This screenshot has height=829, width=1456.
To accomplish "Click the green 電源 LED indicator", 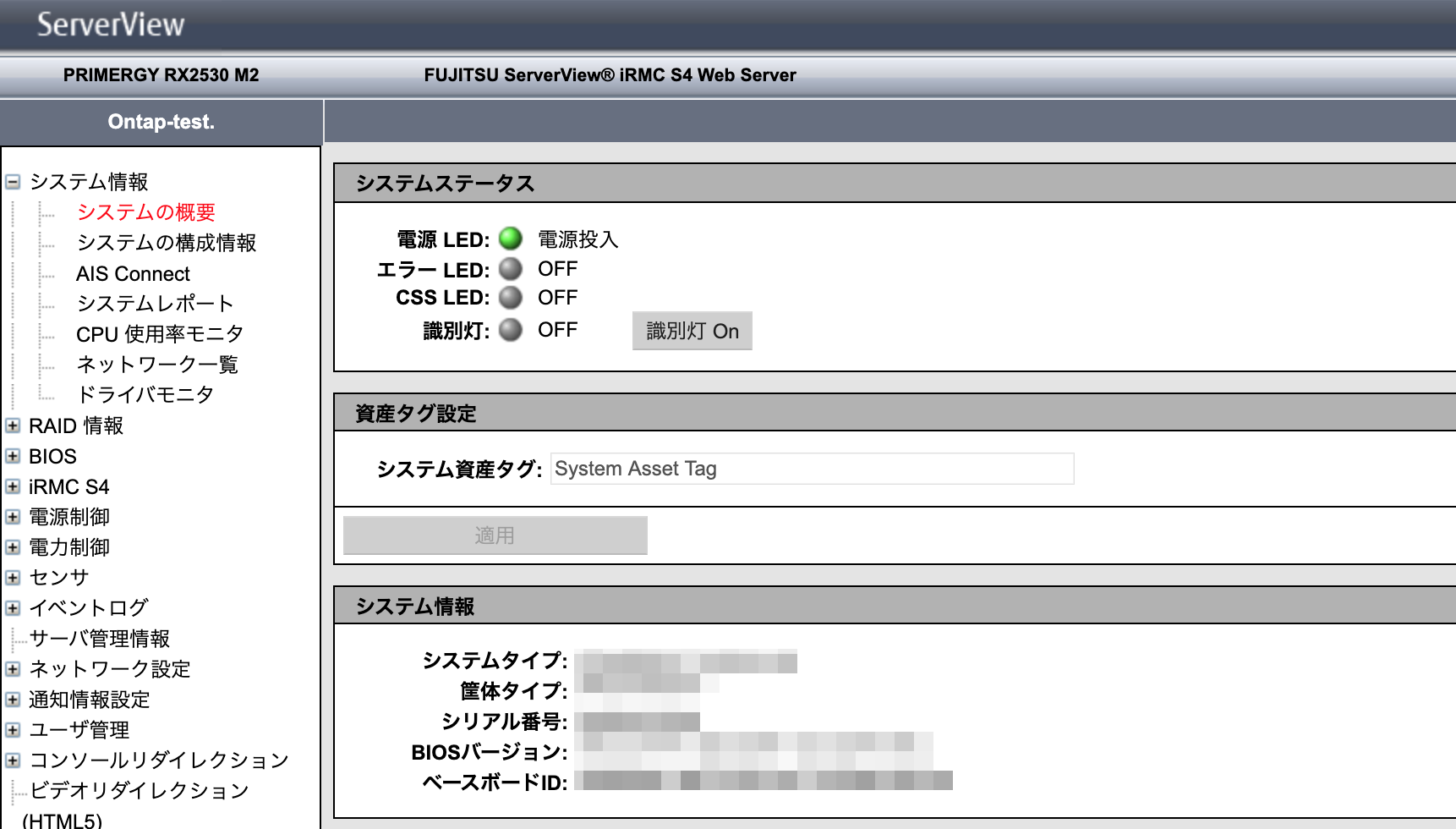I will tap(511, 239).
